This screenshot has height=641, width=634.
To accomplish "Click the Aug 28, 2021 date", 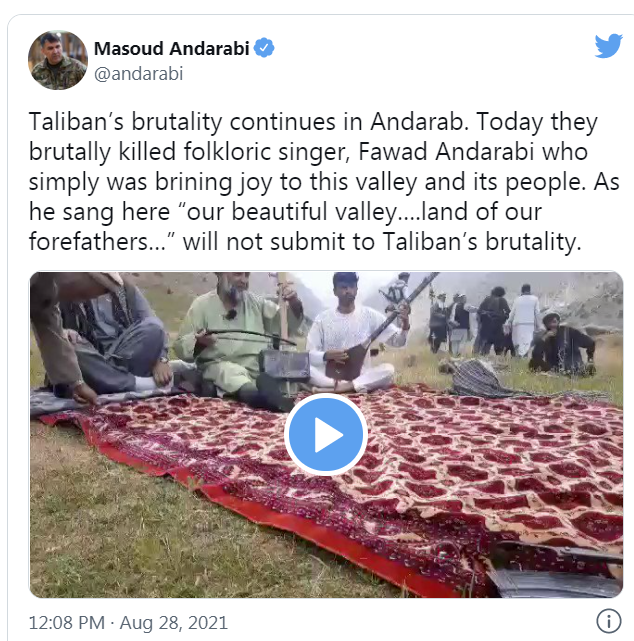I will pos(173,623).
